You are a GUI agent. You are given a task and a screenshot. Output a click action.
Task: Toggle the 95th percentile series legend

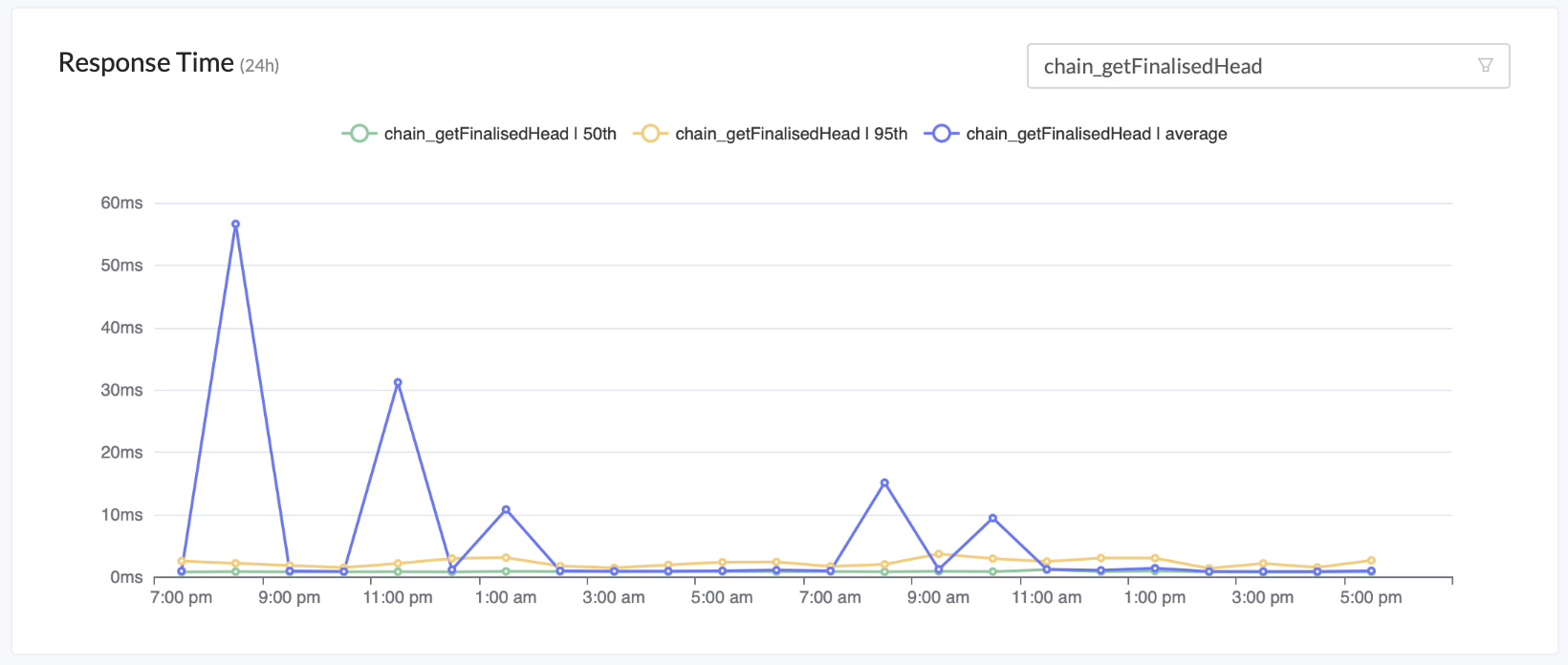click(791, 134)
